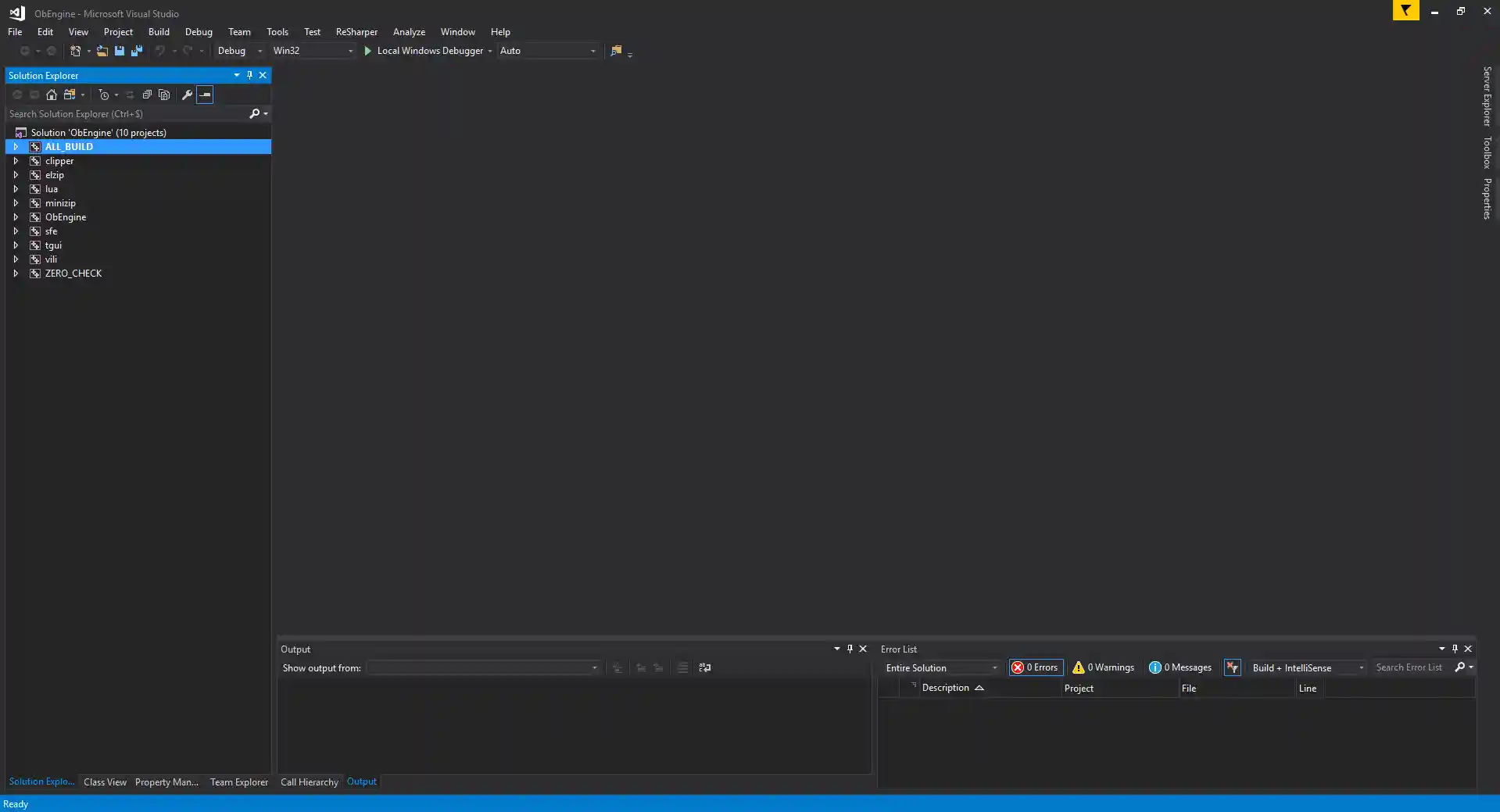This screenshot has width=1500, height=812.
Task: Toggle the 0 Errors filter
Action: pyautogui.click(x=1035, y=667)
